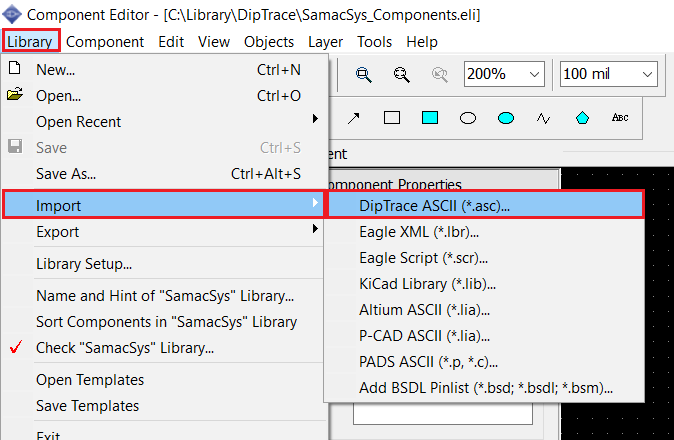This screenshot has height=440, width=674.
Task: Open Library Setup... dialog
Action: [x=163, y=263]
